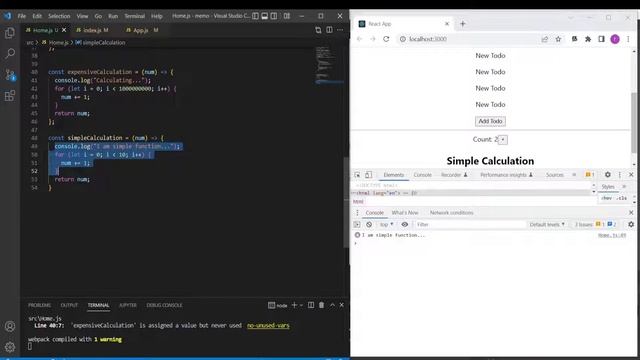This screenshot has width=640, height=360.
Task: Open DevTools Settings gear
Action: [608, 175]
